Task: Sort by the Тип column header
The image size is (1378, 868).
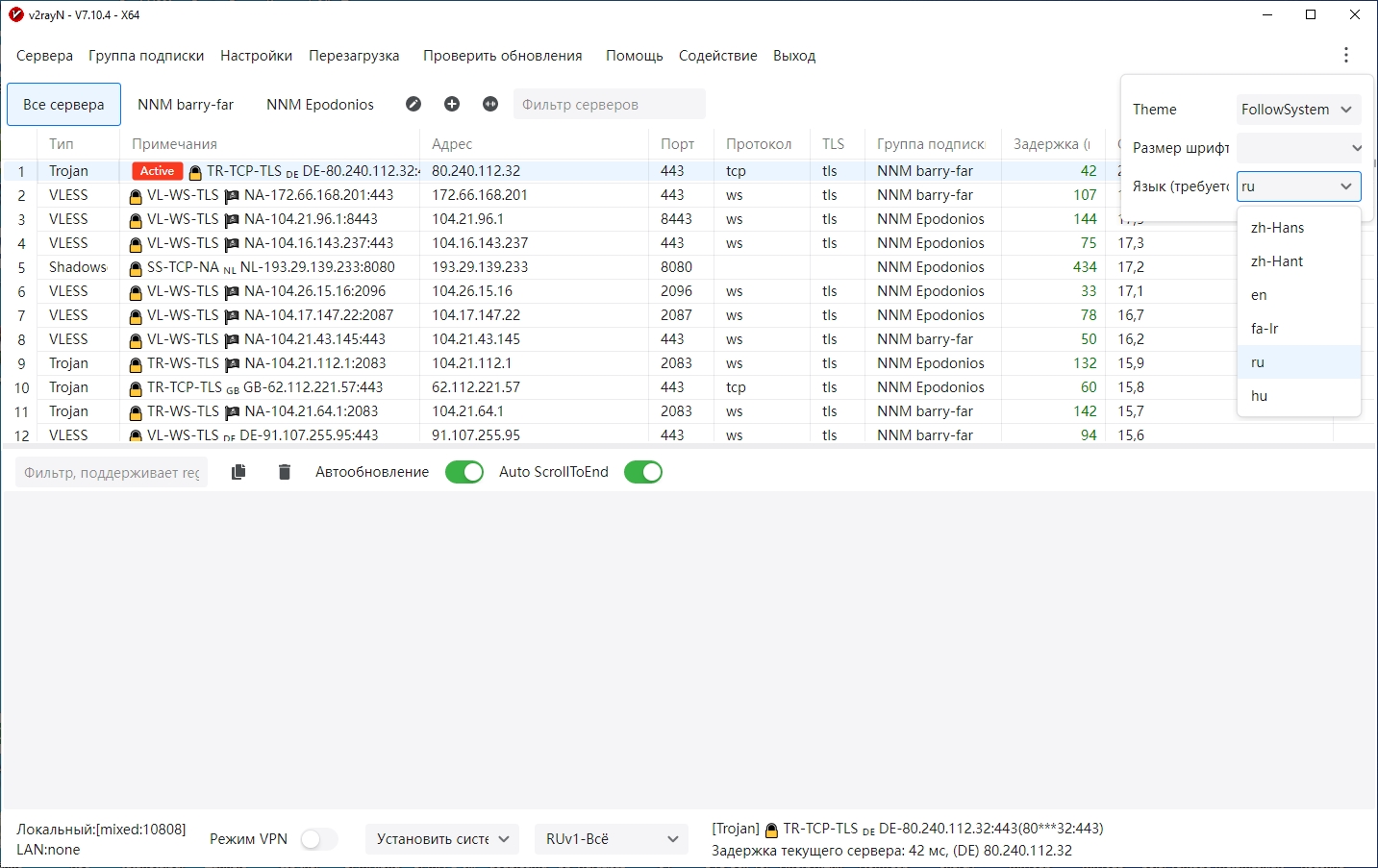Action: [79, 144]
